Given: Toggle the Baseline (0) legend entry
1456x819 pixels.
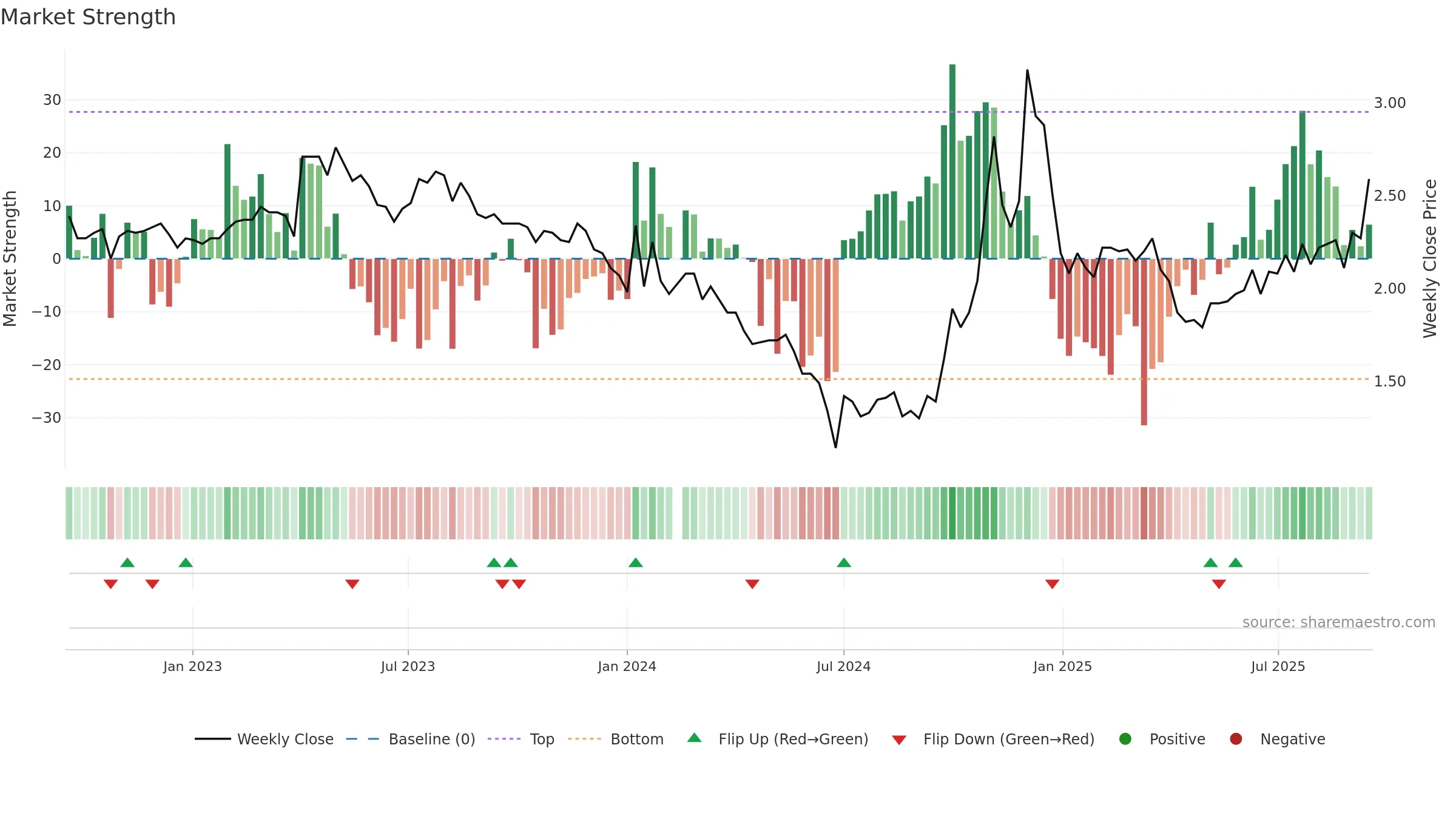Looking at the screenshot, I should pos(411,739).
